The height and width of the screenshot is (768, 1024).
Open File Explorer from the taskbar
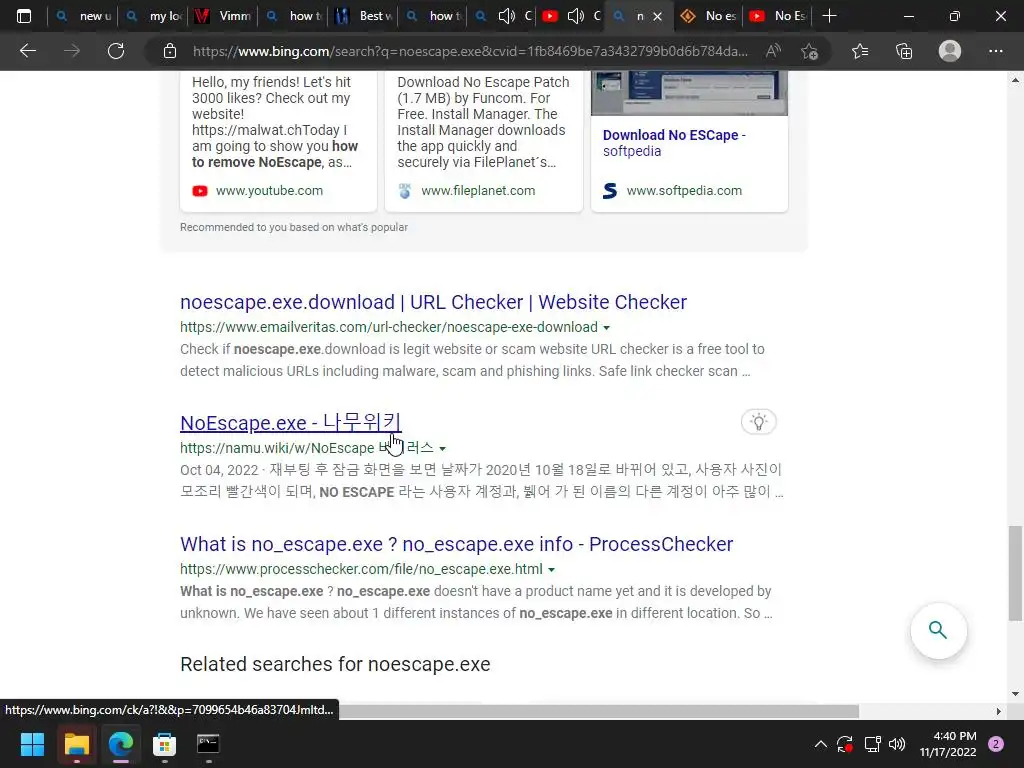[x=76, y=744]
